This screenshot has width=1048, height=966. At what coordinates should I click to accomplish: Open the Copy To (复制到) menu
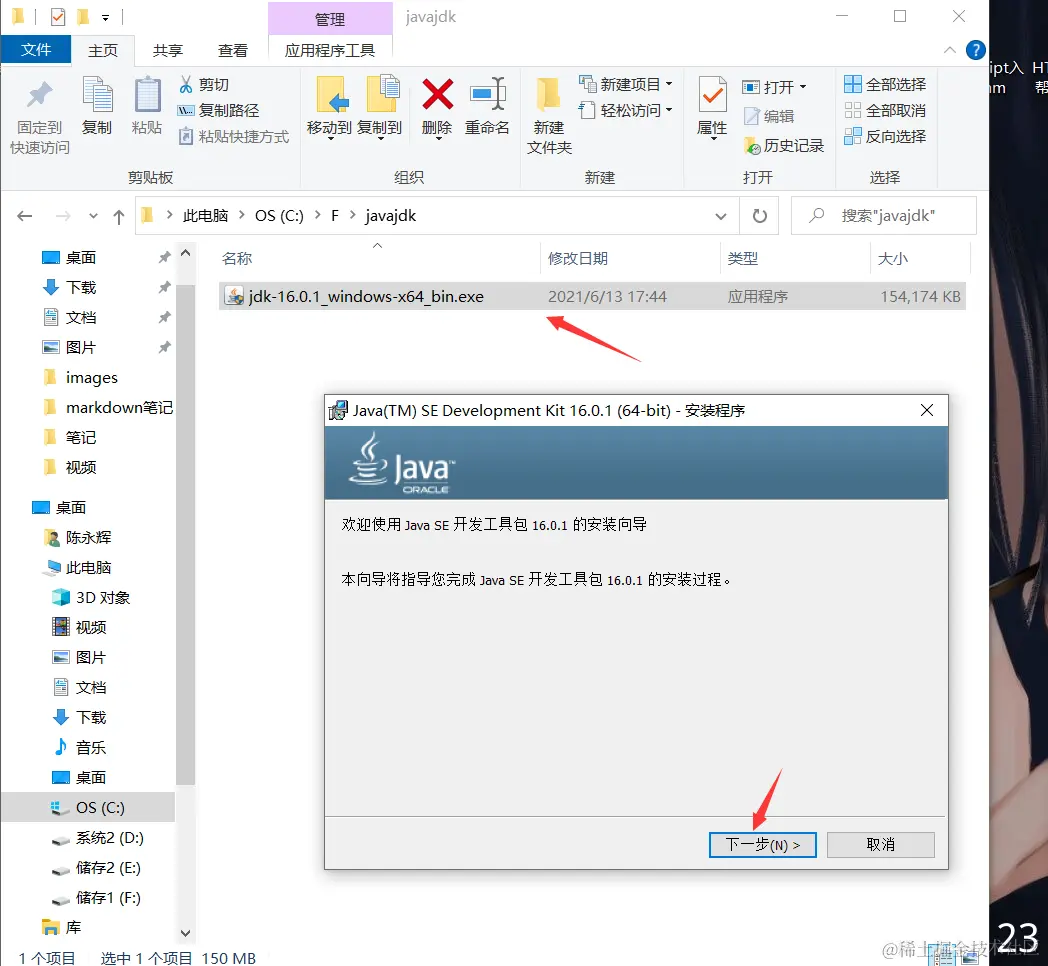[380, 107]
